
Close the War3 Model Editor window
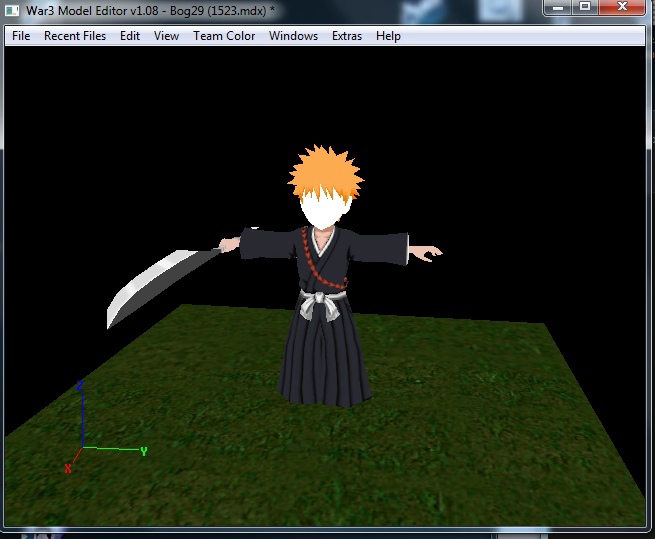tap(622, 7)
